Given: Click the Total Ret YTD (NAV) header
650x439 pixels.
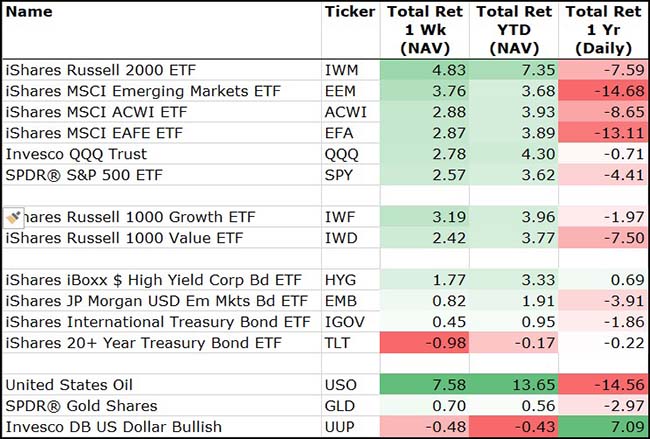Looking at the screenshot, I should pyautogui.click(x=513, y=29).
